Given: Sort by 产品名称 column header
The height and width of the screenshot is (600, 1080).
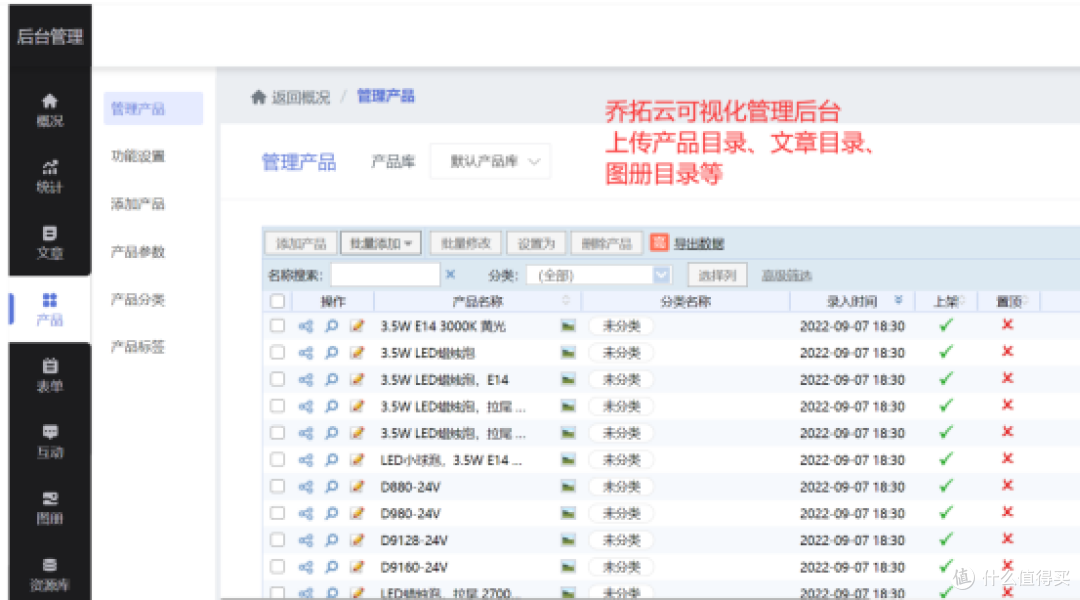Looking at the screenshot, I should (x=477, y=301).
